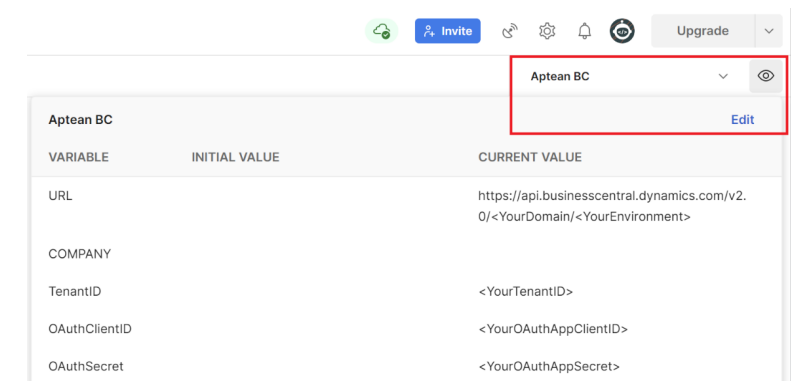Click the TenantID current value

click(x=525, y=291)
